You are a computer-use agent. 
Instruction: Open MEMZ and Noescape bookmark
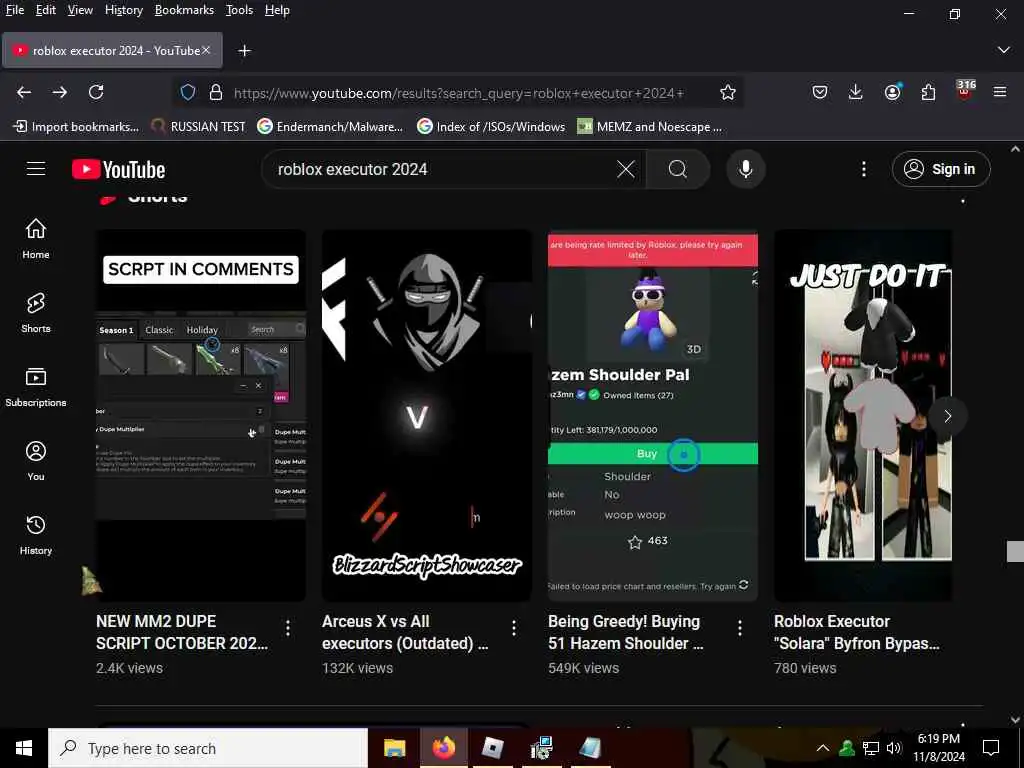[x=650, y=127]
